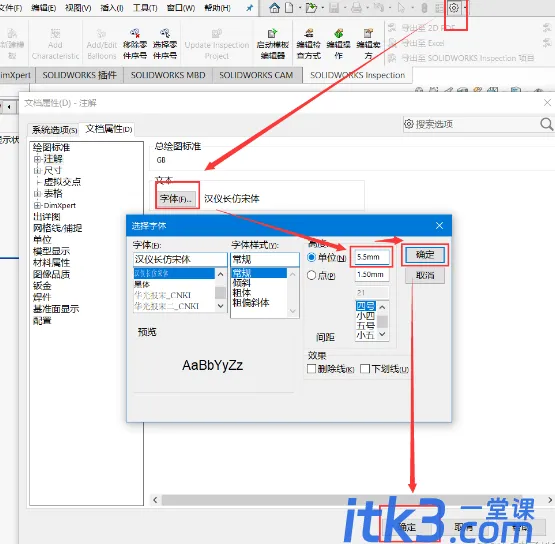Viewport: 555px width, 544px height.
Task: Open the 帮助(H) menu
Action: point(217,7)
